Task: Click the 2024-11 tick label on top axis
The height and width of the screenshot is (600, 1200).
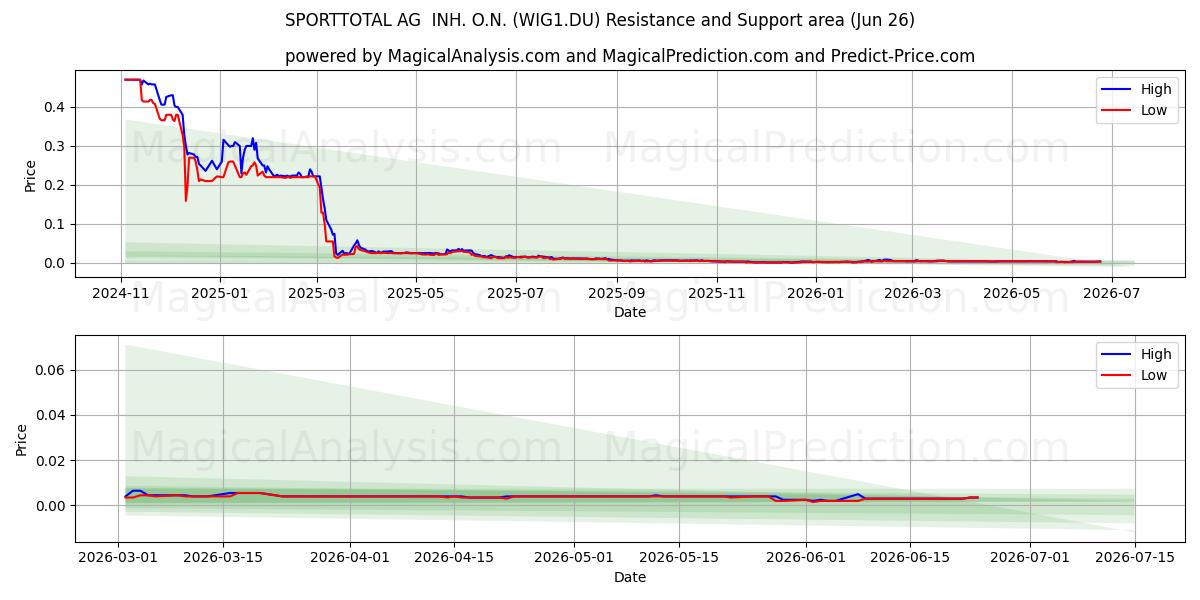Action: pyautogui.click(x=121, y=293)
